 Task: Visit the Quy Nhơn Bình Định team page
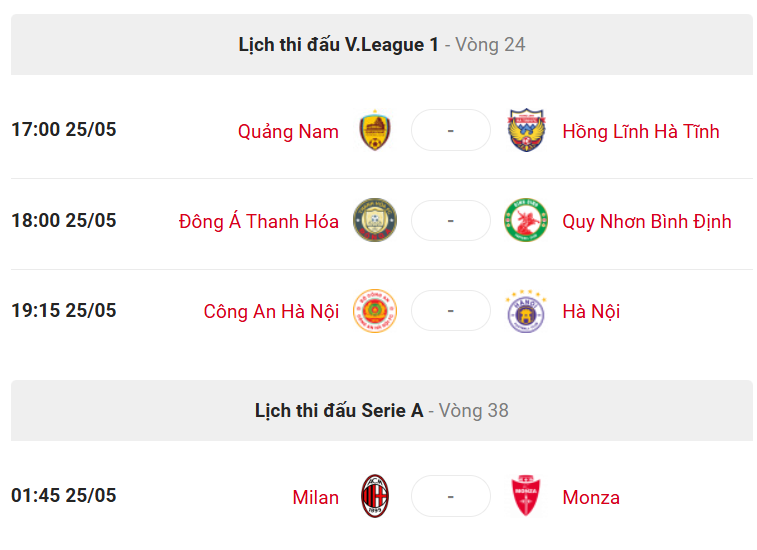[x=647, y=222]
